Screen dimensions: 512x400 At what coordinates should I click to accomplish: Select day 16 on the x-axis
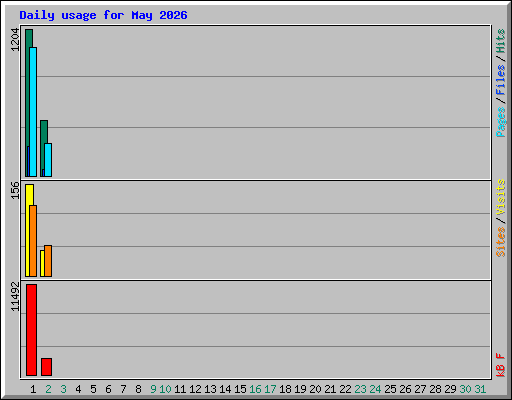(255, 389)
